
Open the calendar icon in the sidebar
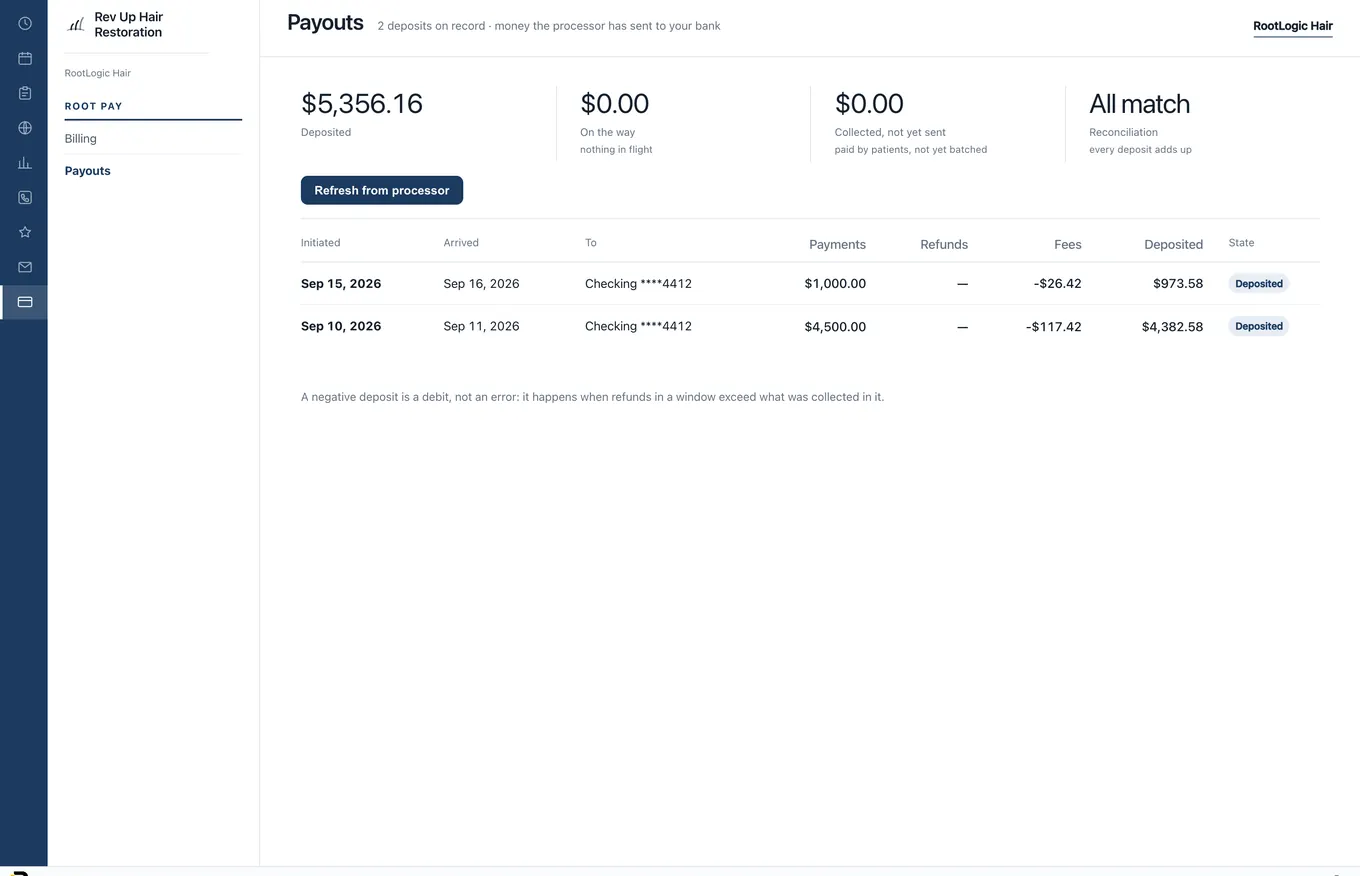click(24, 58)
